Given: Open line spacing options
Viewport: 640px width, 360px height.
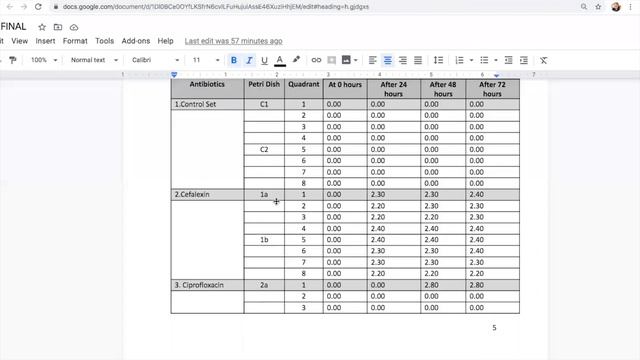Looking at the screenshot, I should coord(438,60).
